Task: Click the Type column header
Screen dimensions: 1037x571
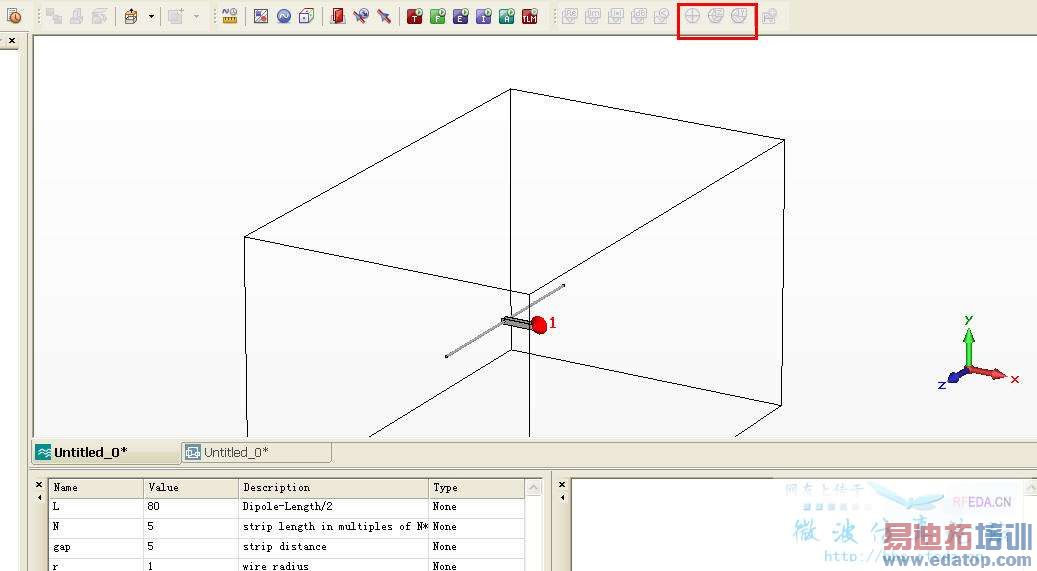Action: [x=477, y=488]
